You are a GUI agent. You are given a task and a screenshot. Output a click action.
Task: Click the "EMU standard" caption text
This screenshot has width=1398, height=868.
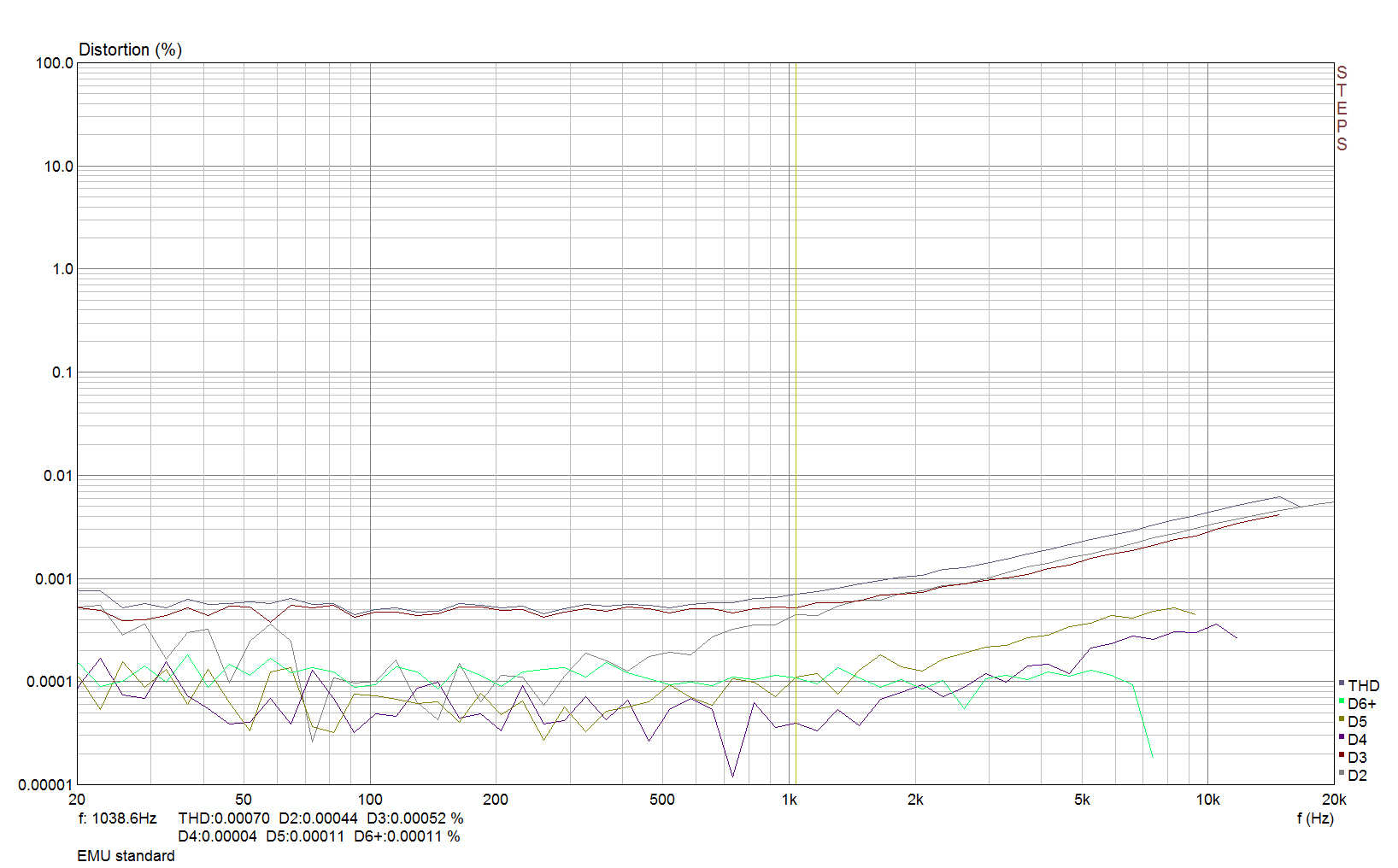pyautogui.click(x=126, y=856)
